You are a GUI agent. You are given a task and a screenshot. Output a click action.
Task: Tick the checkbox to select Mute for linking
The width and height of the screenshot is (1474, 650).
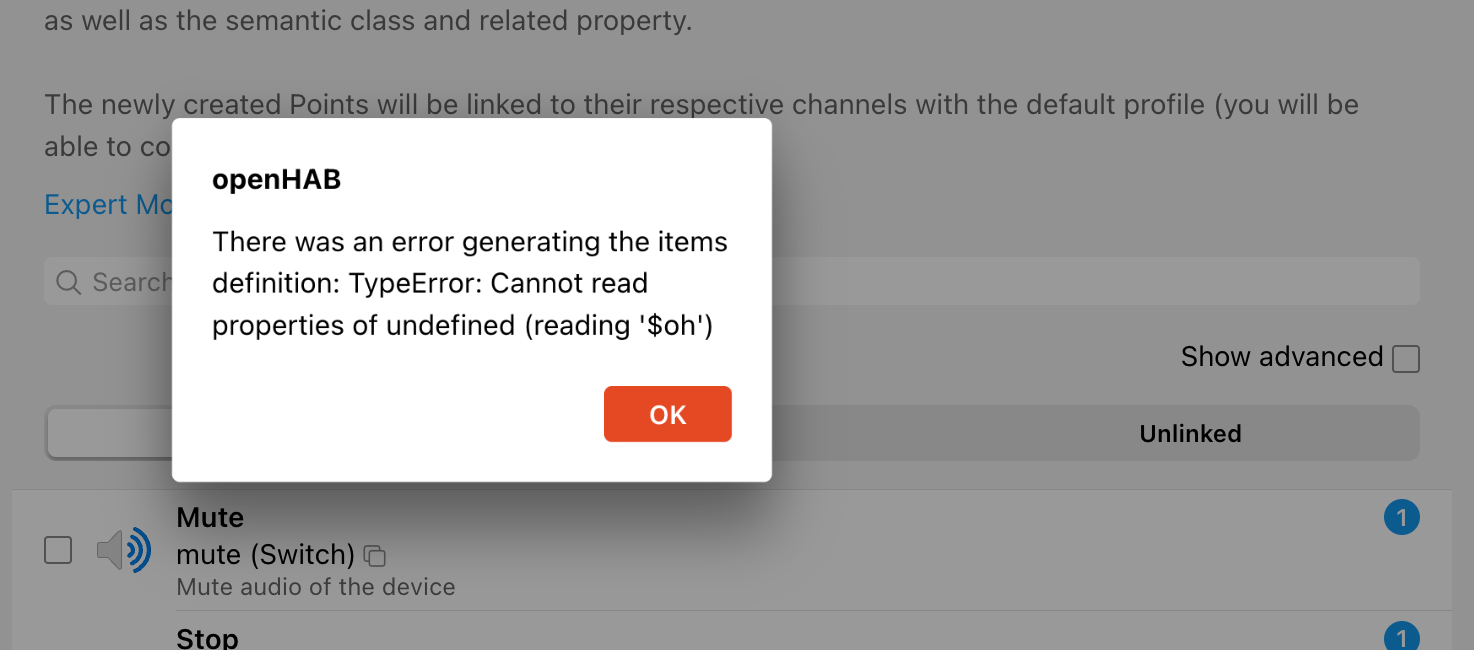58,549
